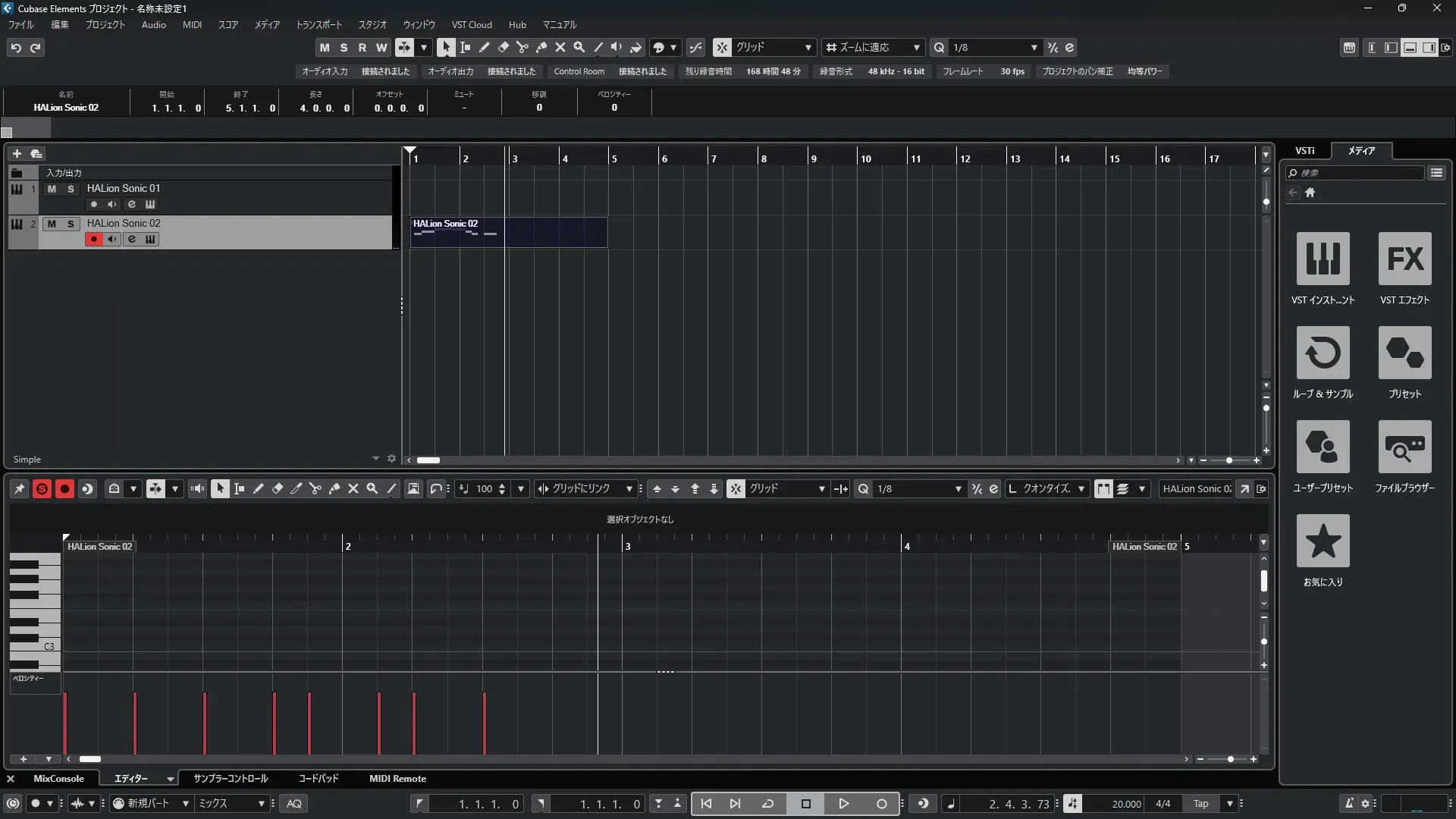Screen dimensions: 1456x819
Task: Open the Favorites star tile
Action: point(1323,541)
